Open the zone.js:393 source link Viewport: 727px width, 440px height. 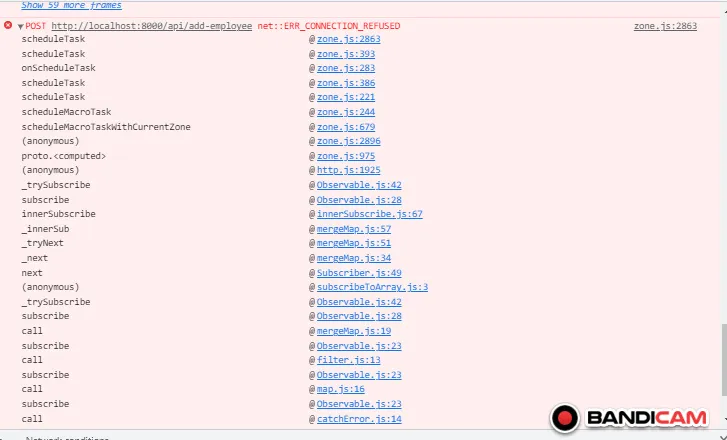pyautogui.click(x=346, y=54)
